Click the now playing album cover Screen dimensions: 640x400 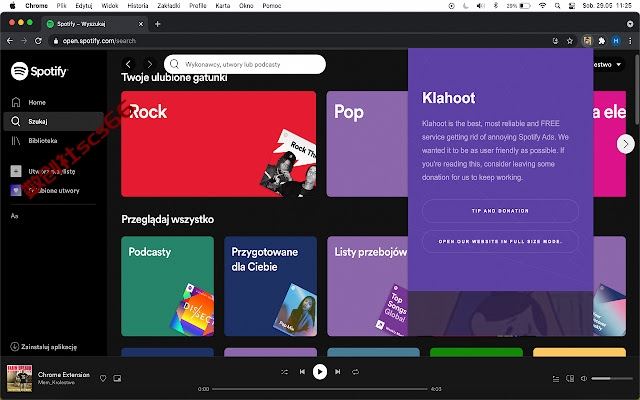point(19,378)
